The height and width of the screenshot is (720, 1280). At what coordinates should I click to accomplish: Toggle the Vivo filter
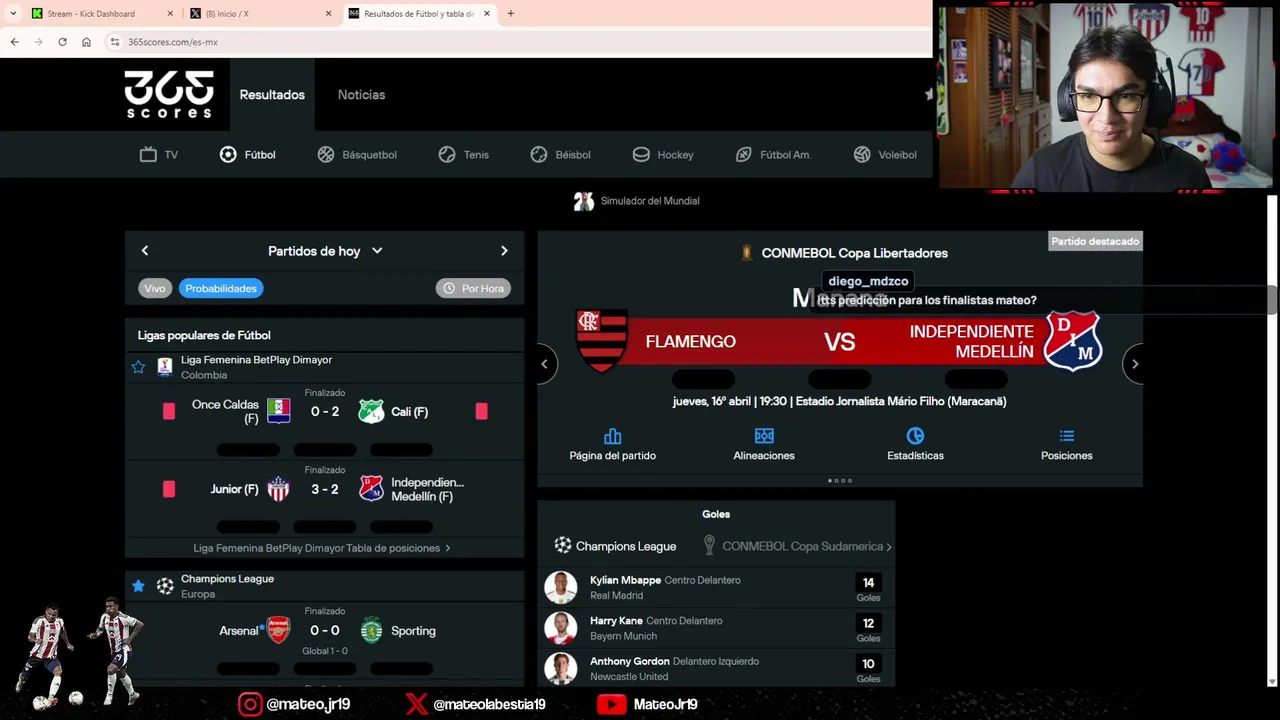point(155,288)
